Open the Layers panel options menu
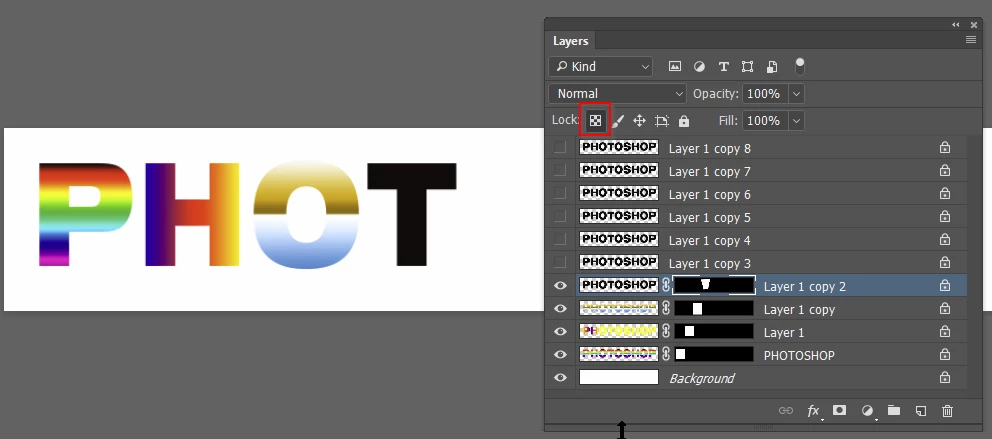The width and height of the screenshot is (992, 439). point(970,40)
